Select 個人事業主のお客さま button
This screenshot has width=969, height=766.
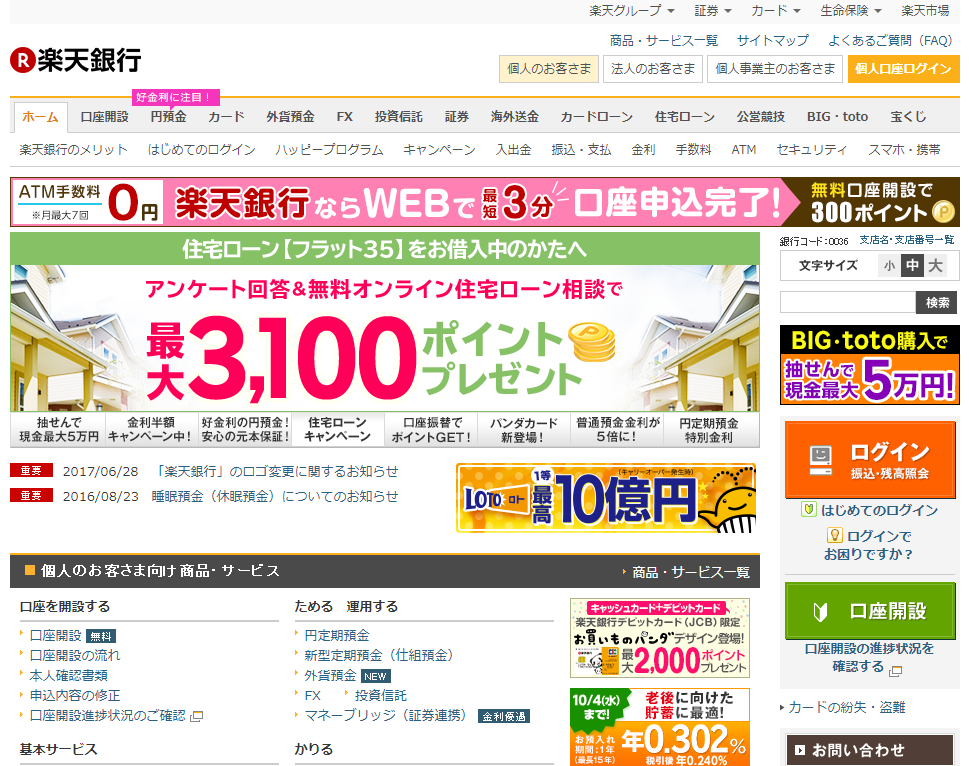click(x=775, y=69)
